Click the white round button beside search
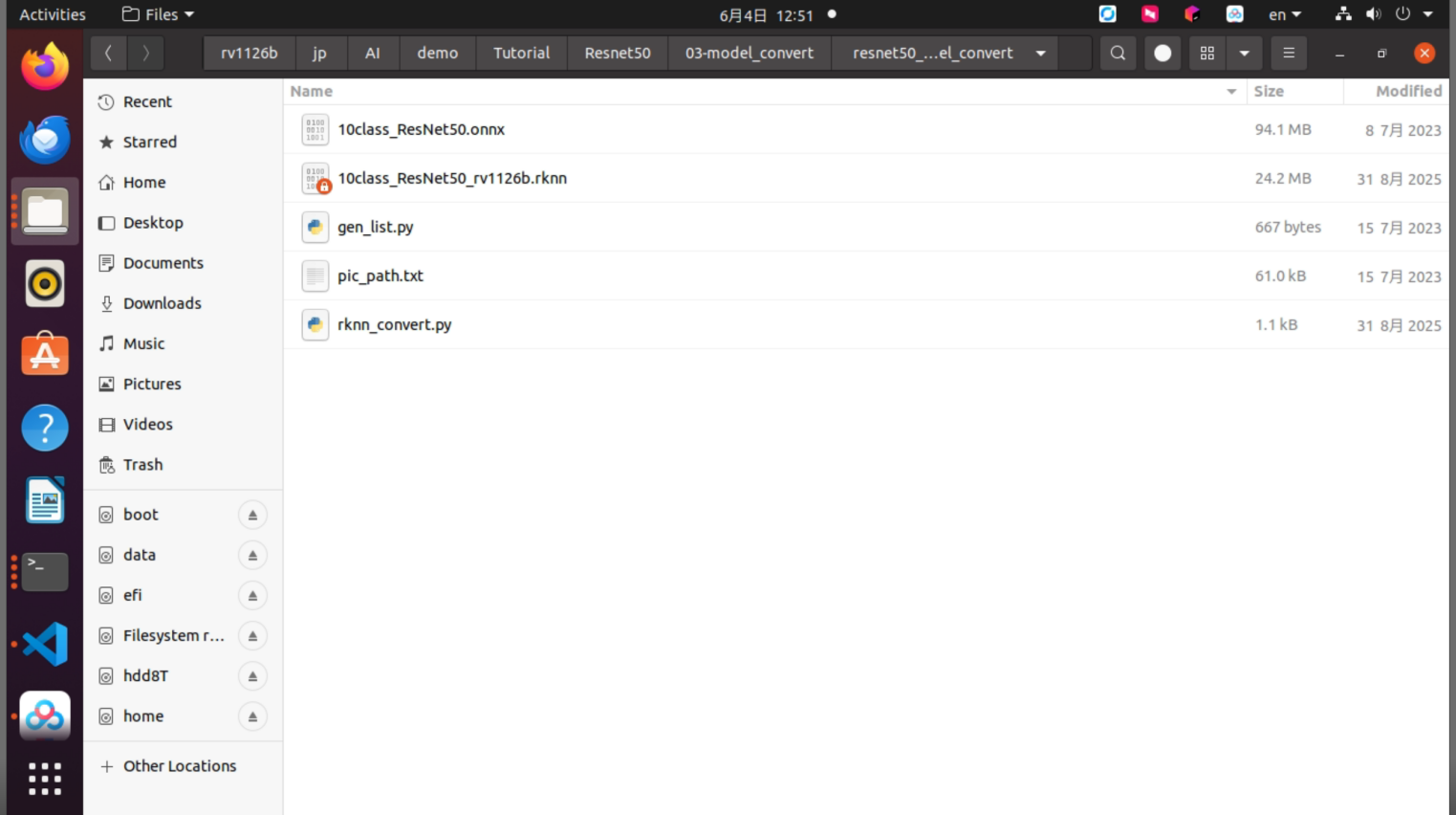1456x815 pixels. tap(1163, 54)
